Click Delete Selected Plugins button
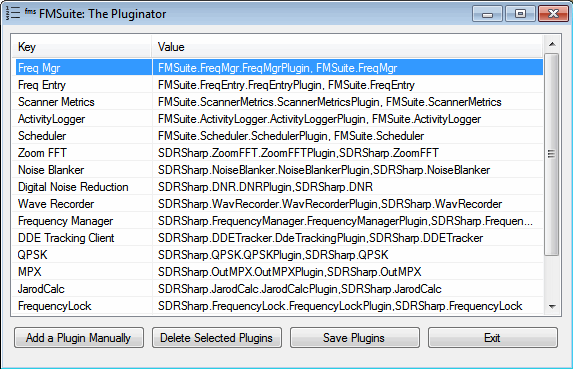 [x=217, y=338]
